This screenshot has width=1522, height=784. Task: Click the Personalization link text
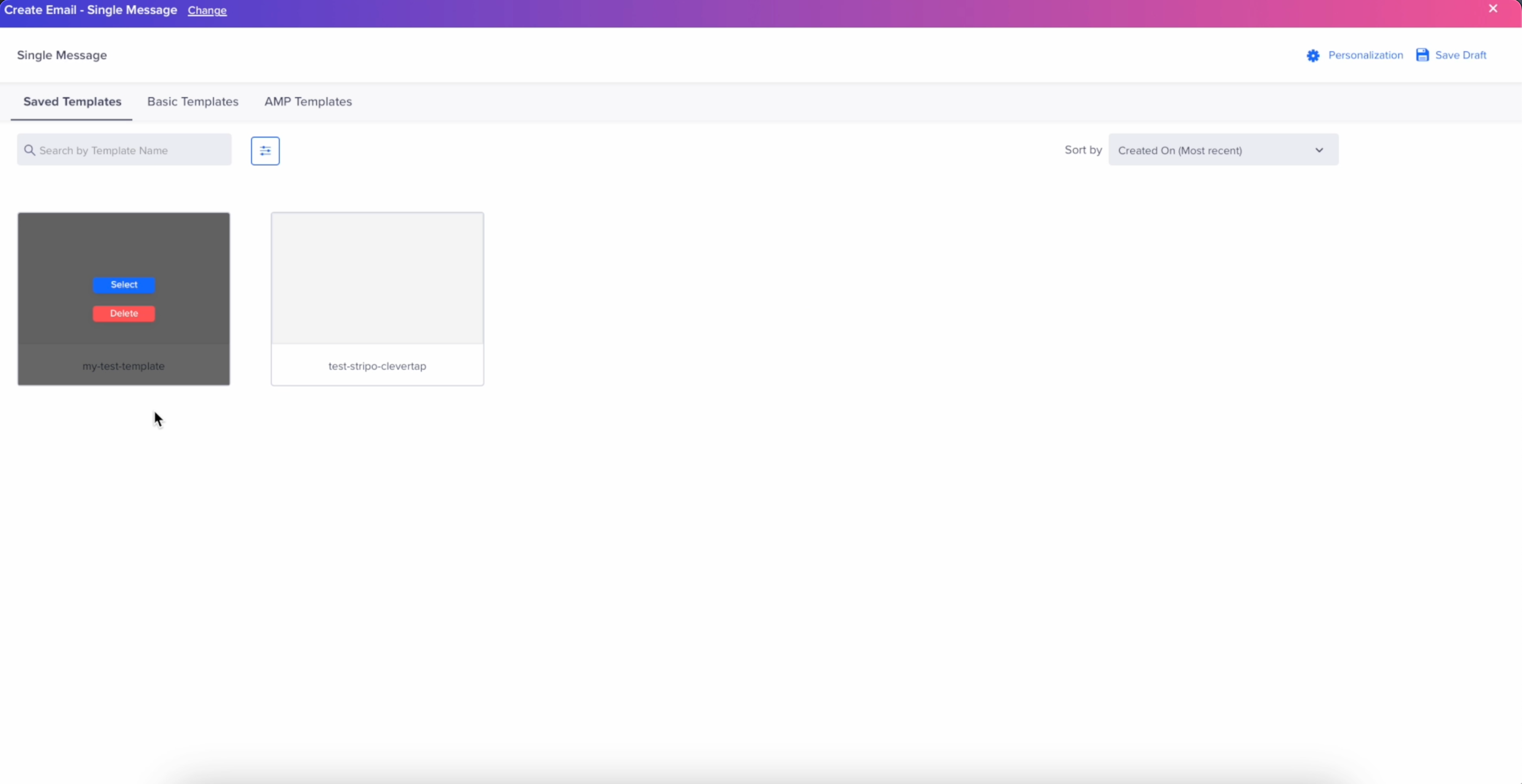click(x=1365, y=55)
